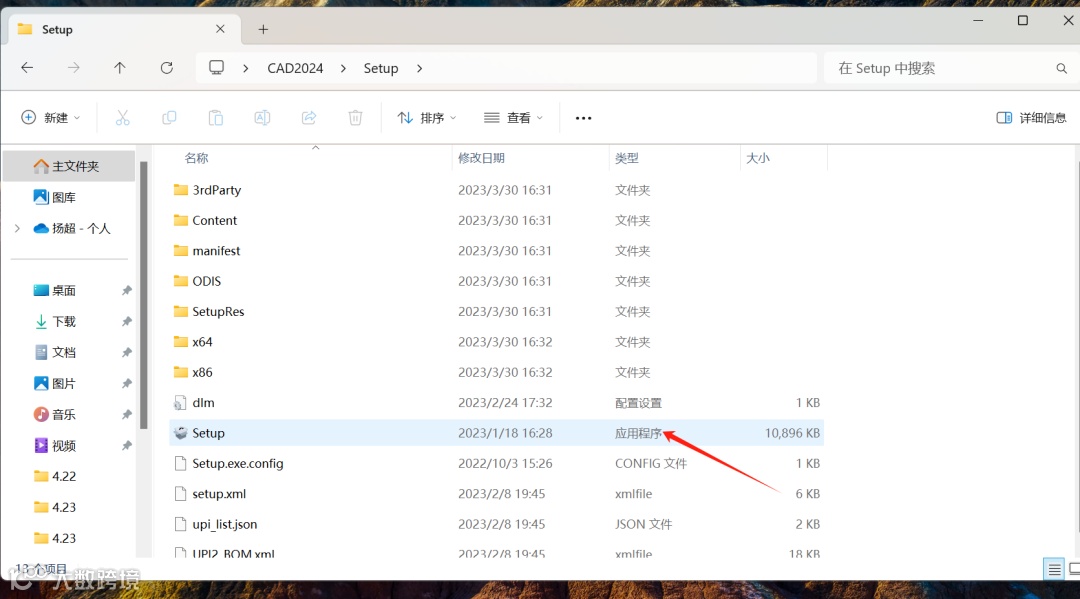Select the x64 folder icon
The image size is (1080, 599).
point(180,341)
